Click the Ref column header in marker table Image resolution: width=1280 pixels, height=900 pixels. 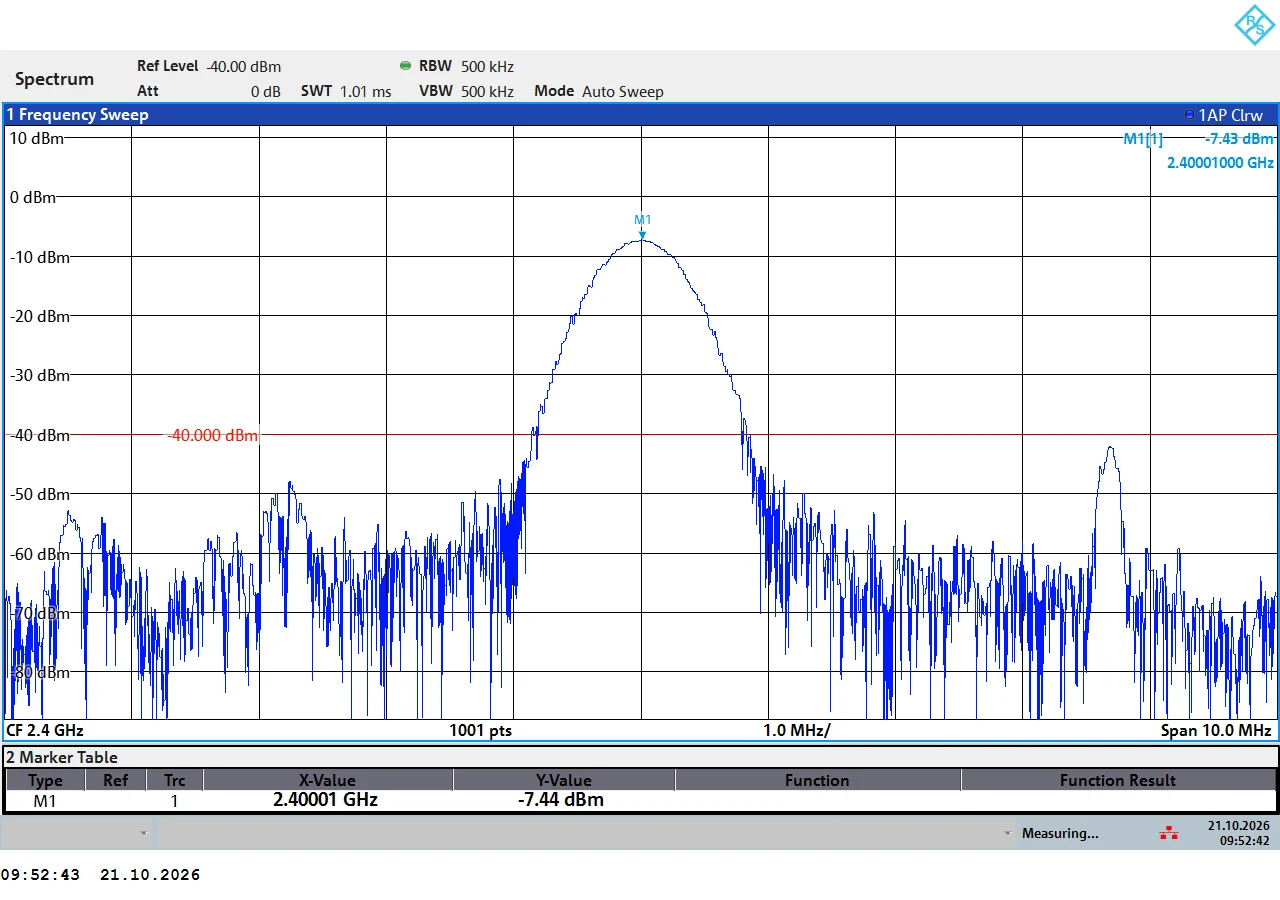click(115, 780)
